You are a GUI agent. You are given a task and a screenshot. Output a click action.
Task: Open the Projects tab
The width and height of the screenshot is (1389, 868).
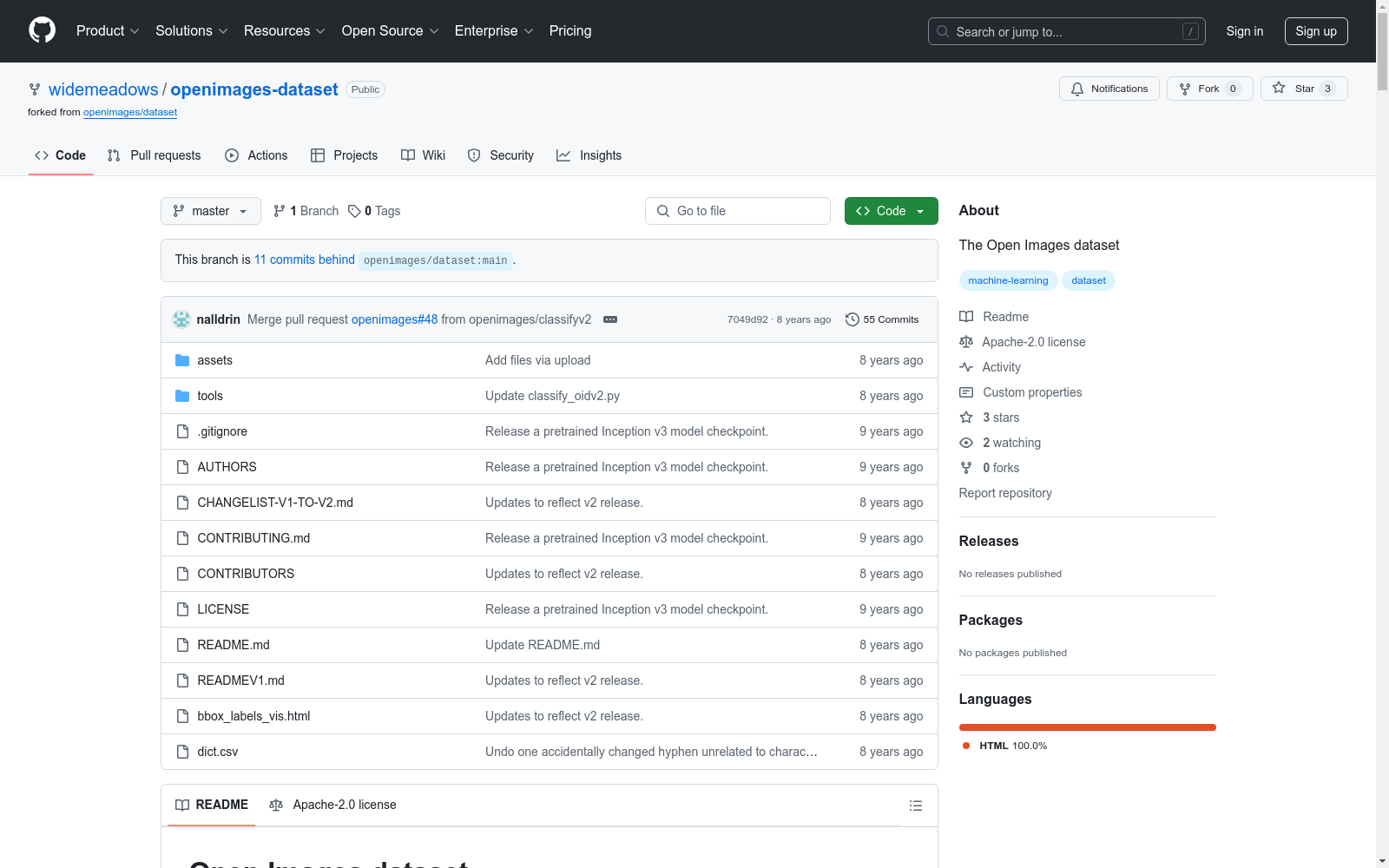point(345,155)
